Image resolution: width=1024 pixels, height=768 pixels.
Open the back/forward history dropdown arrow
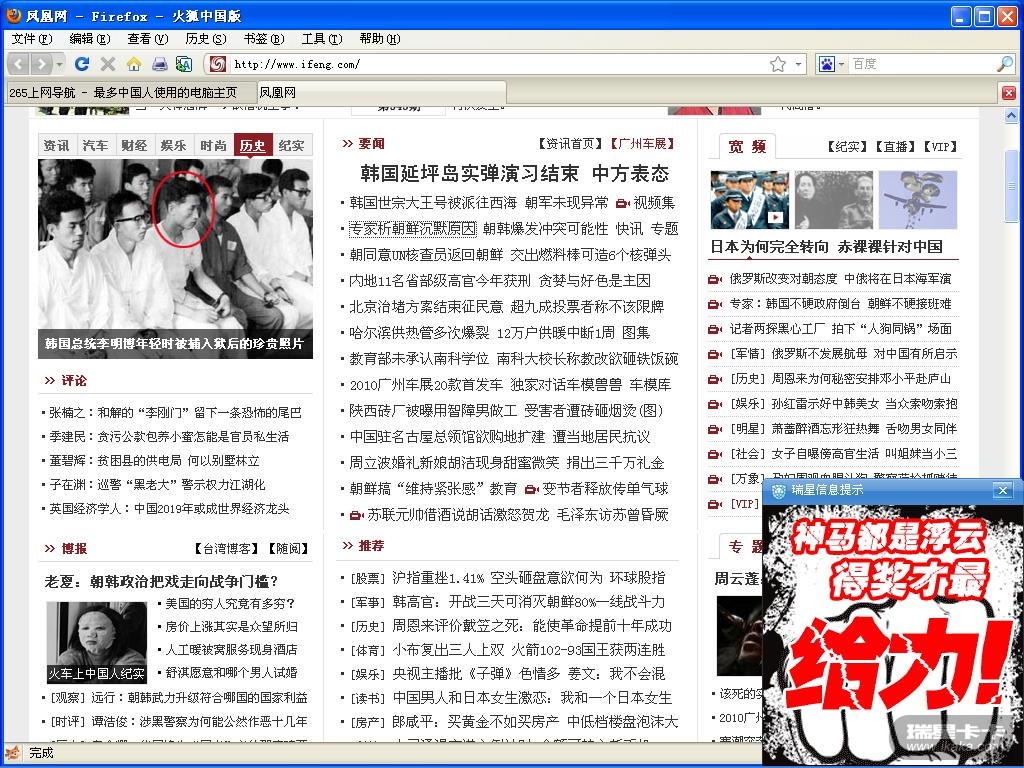pos(60,64)
